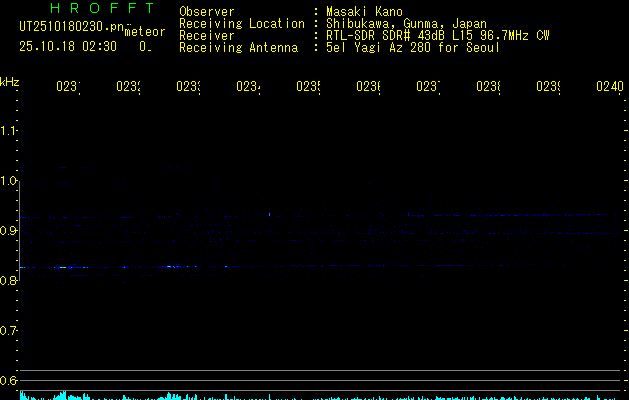This screenshot has width=629, height=400.
Task: Click the Receiver label
Action: (207, 36)
